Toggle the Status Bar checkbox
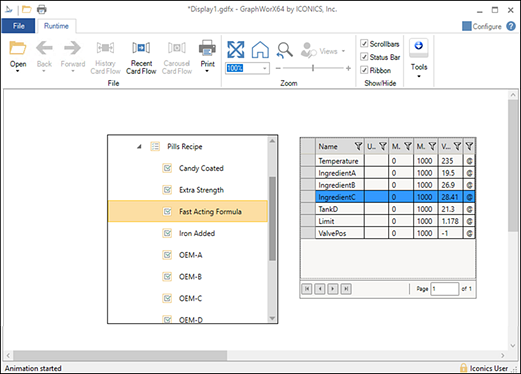521x374 pixels. (364, 57)
